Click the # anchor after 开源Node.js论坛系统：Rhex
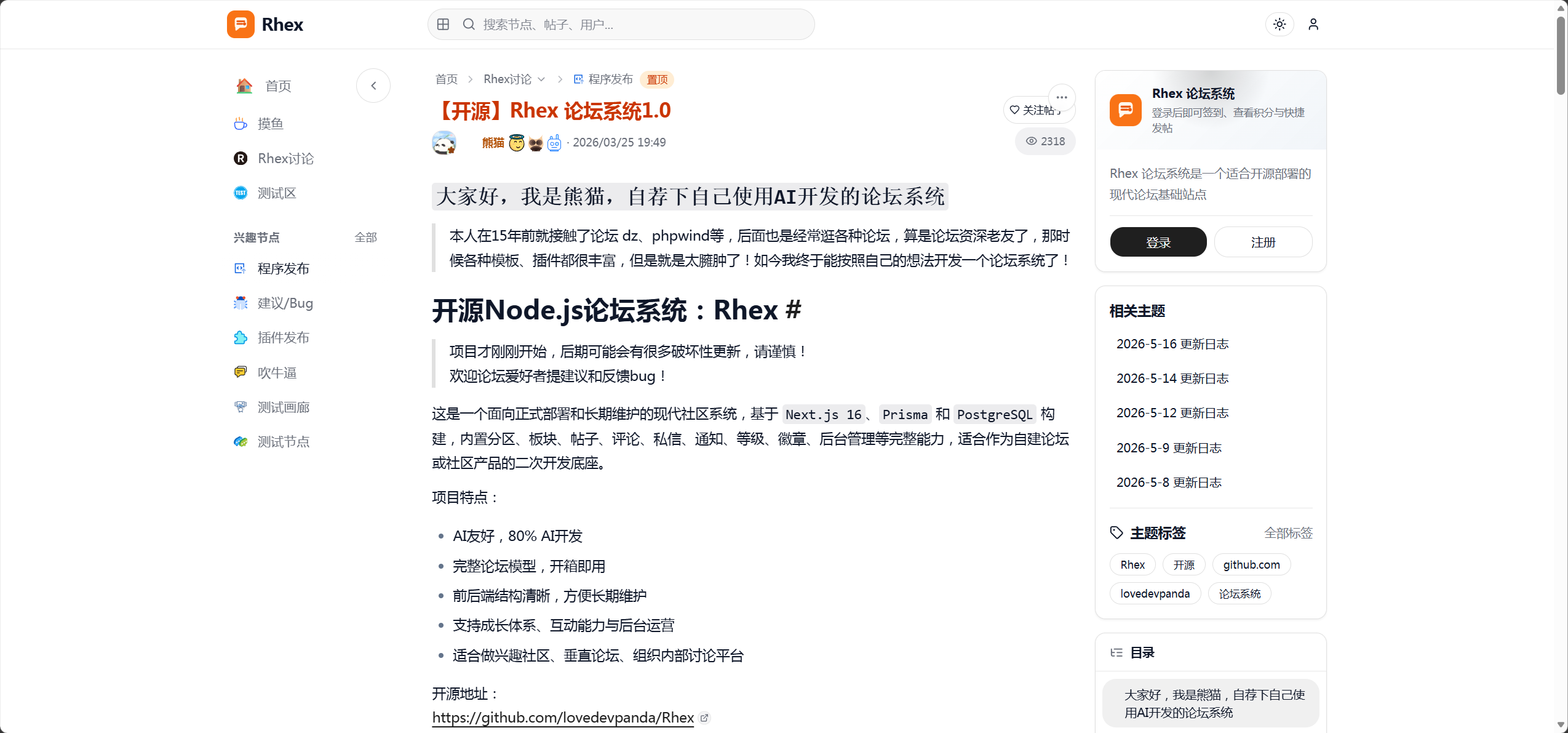Image resolution: width=1568 pixels, height=733 pixels. (794, 310)
